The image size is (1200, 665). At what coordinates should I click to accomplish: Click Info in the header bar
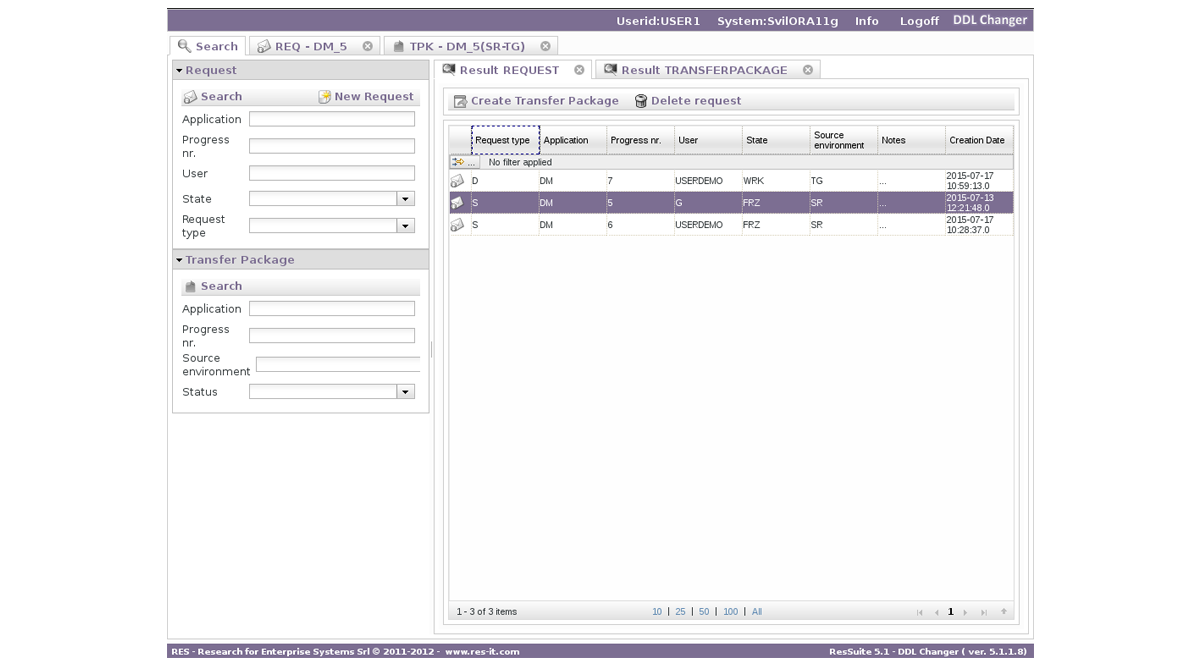[x=867, y=21]
